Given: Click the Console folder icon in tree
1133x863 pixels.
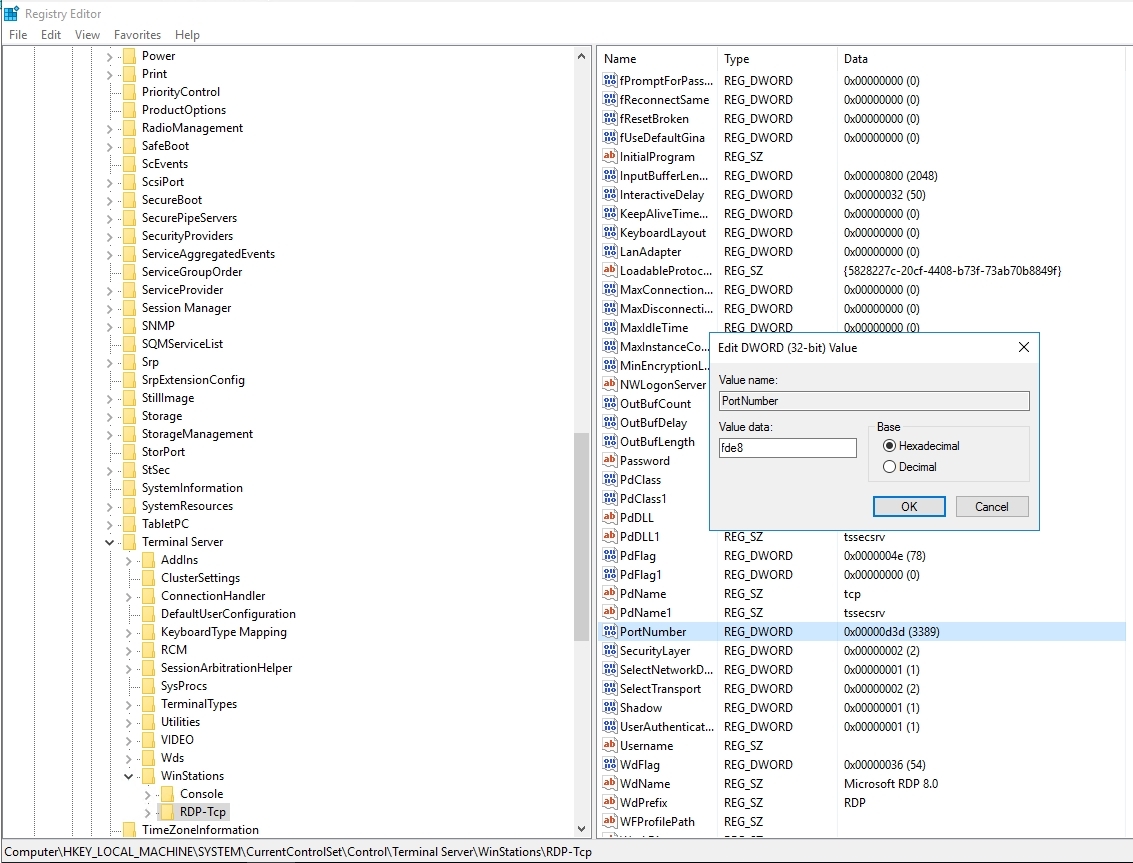Looking at the screenshot, I should [x=167, y=794].
